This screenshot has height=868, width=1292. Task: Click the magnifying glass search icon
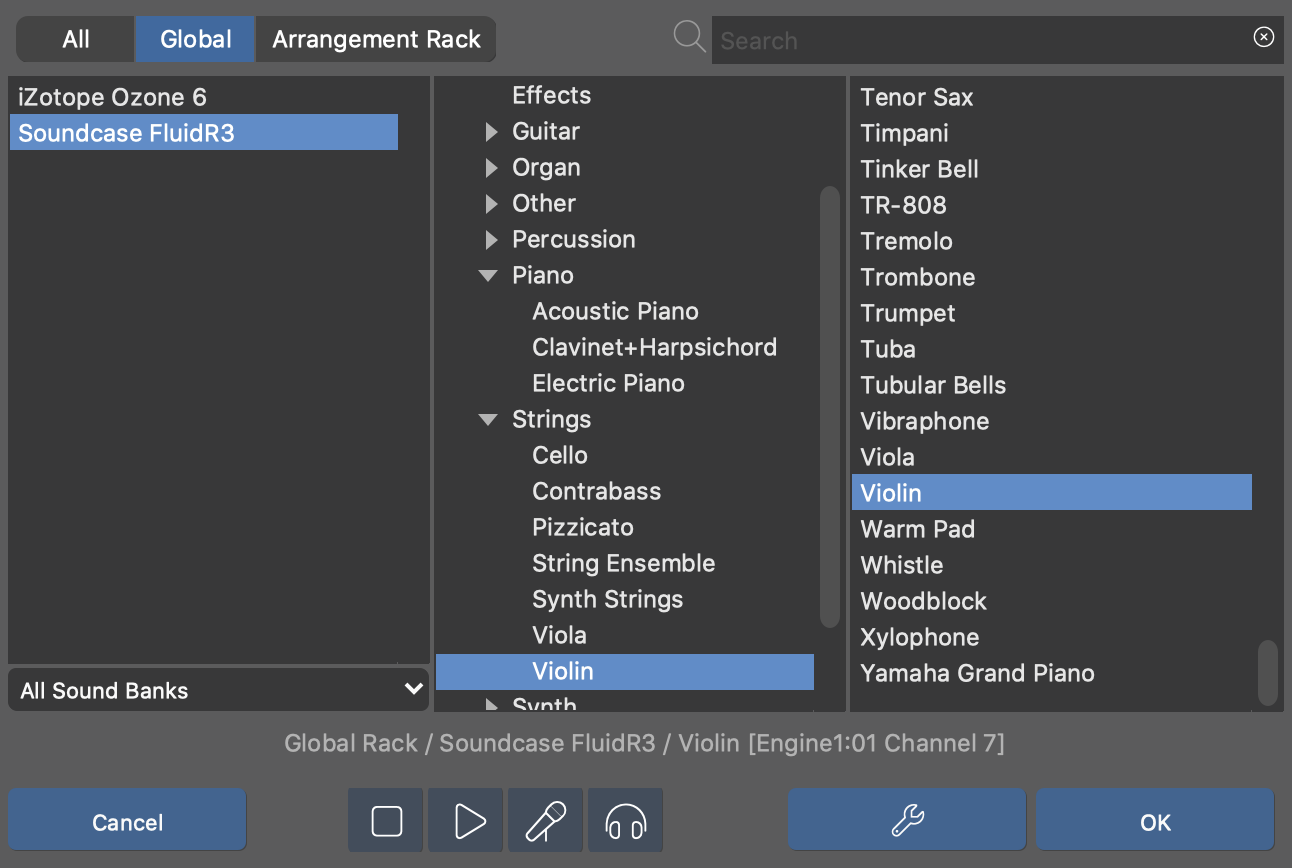point(689,38)
